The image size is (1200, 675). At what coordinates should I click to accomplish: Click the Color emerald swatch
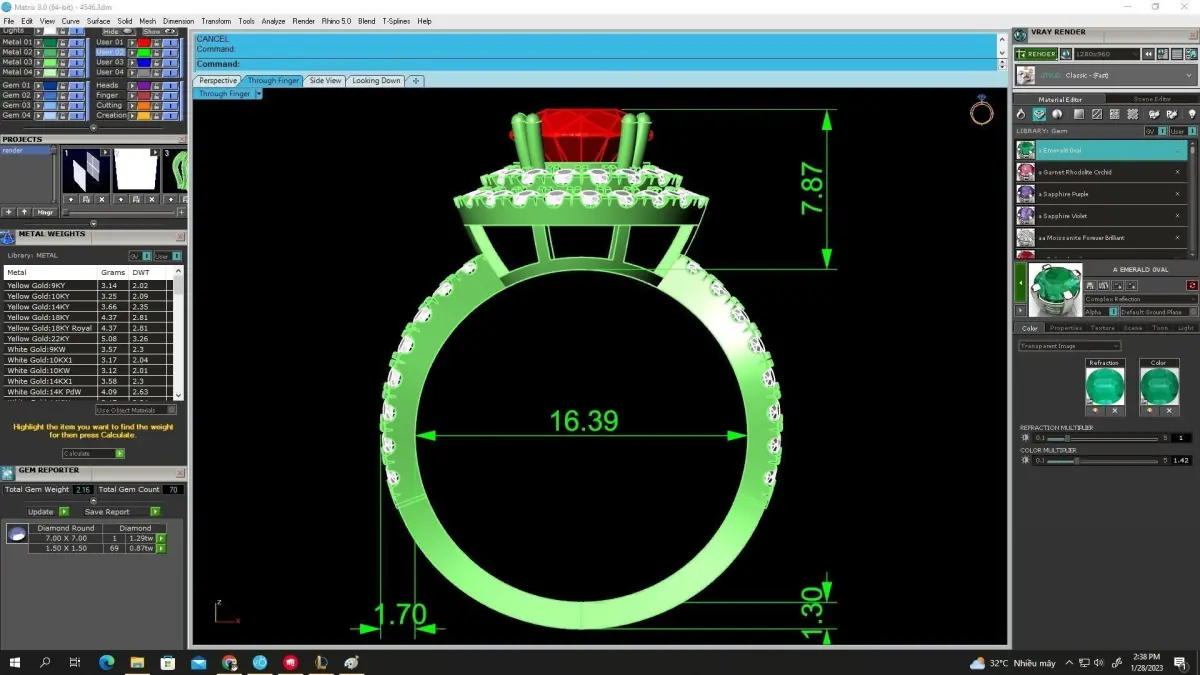point(1159,386)
